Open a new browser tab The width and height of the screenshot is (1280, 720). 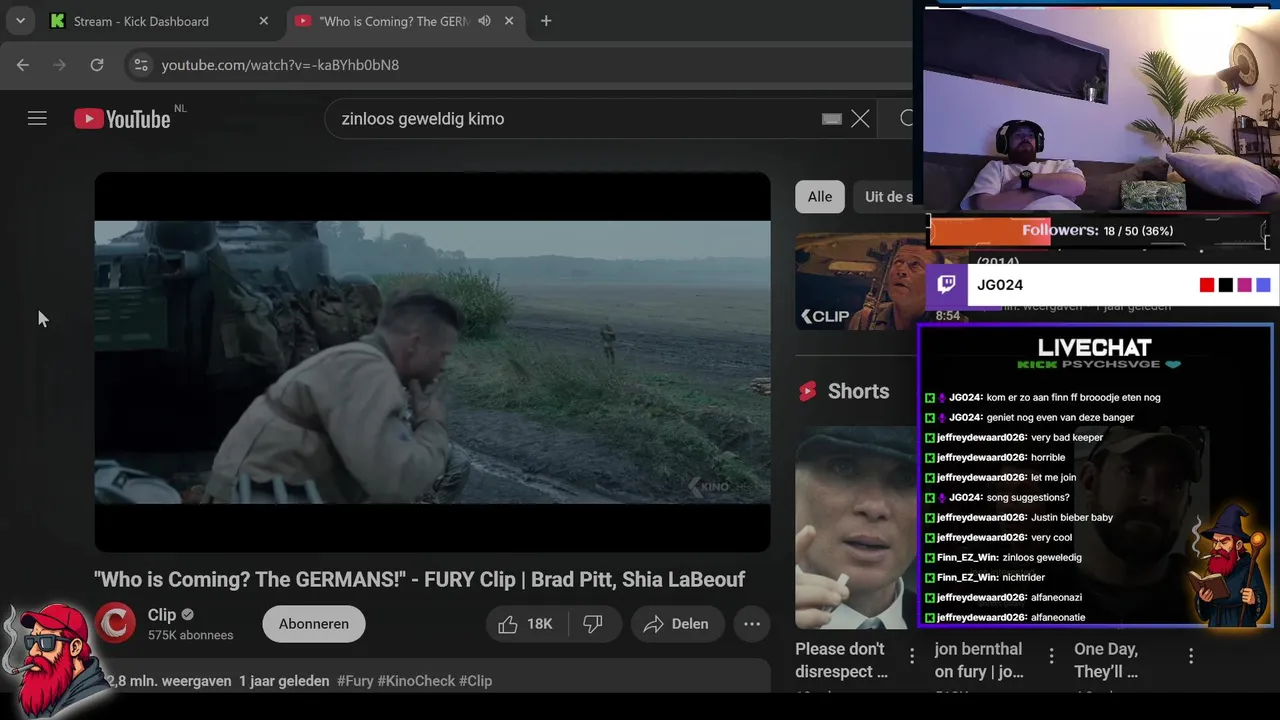coord(546,21)
